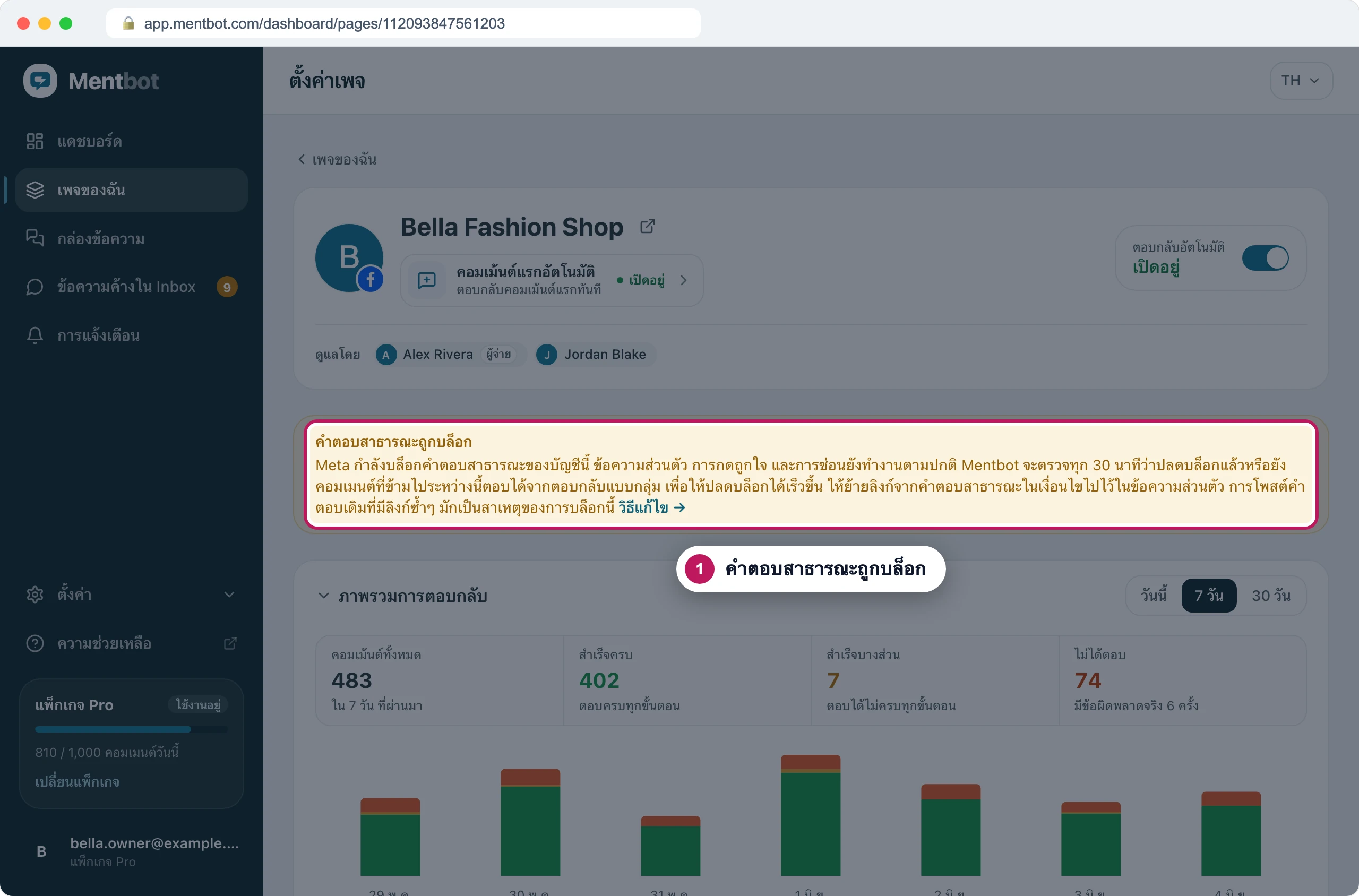Screen dimensions: 1359x896
Task: Click the dashboard grid icon in sidebar
Action: tap(35, 141)
